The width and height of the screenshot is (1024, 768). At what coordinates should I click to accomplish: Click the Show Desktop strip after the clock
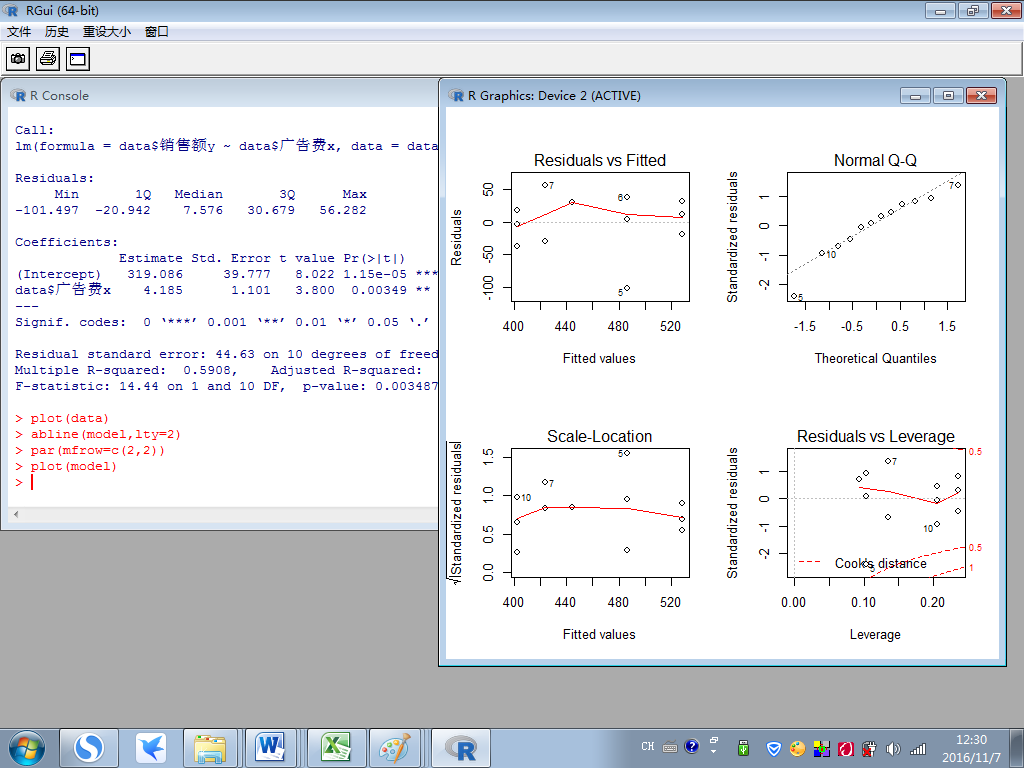(x=1019, y=748)
